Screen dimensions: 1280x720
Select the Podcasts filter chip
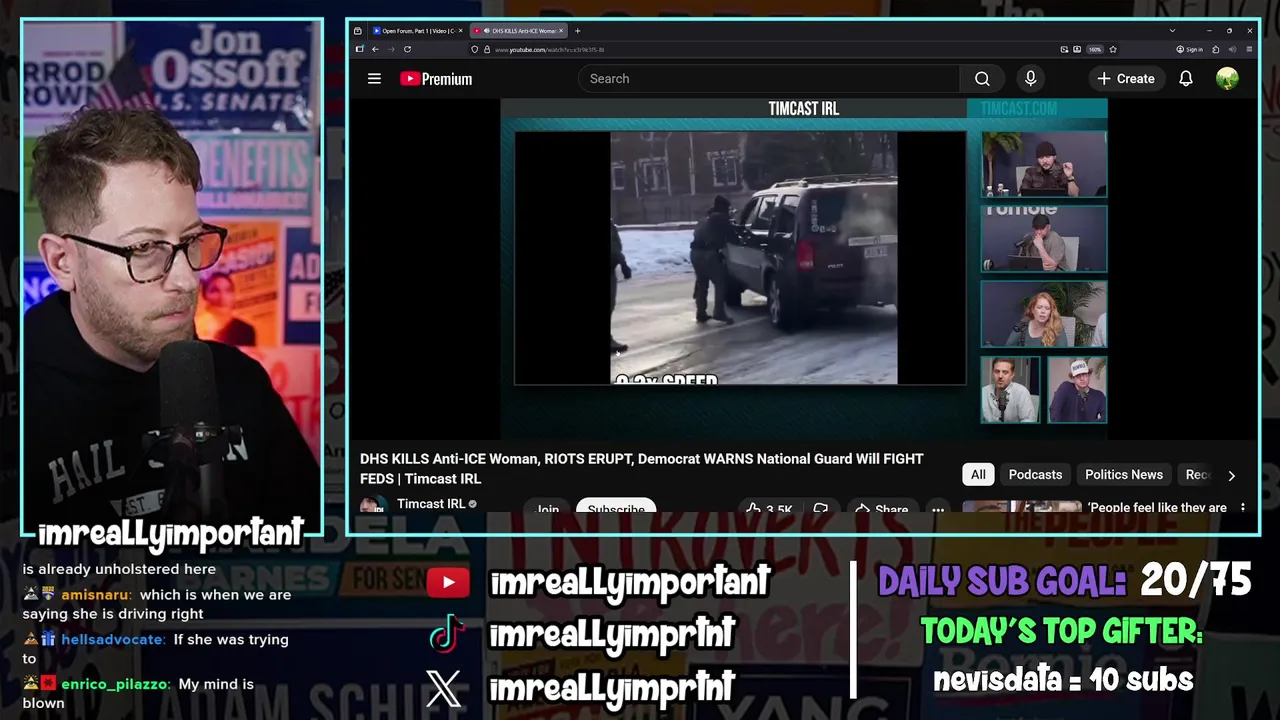[1035, 475]
